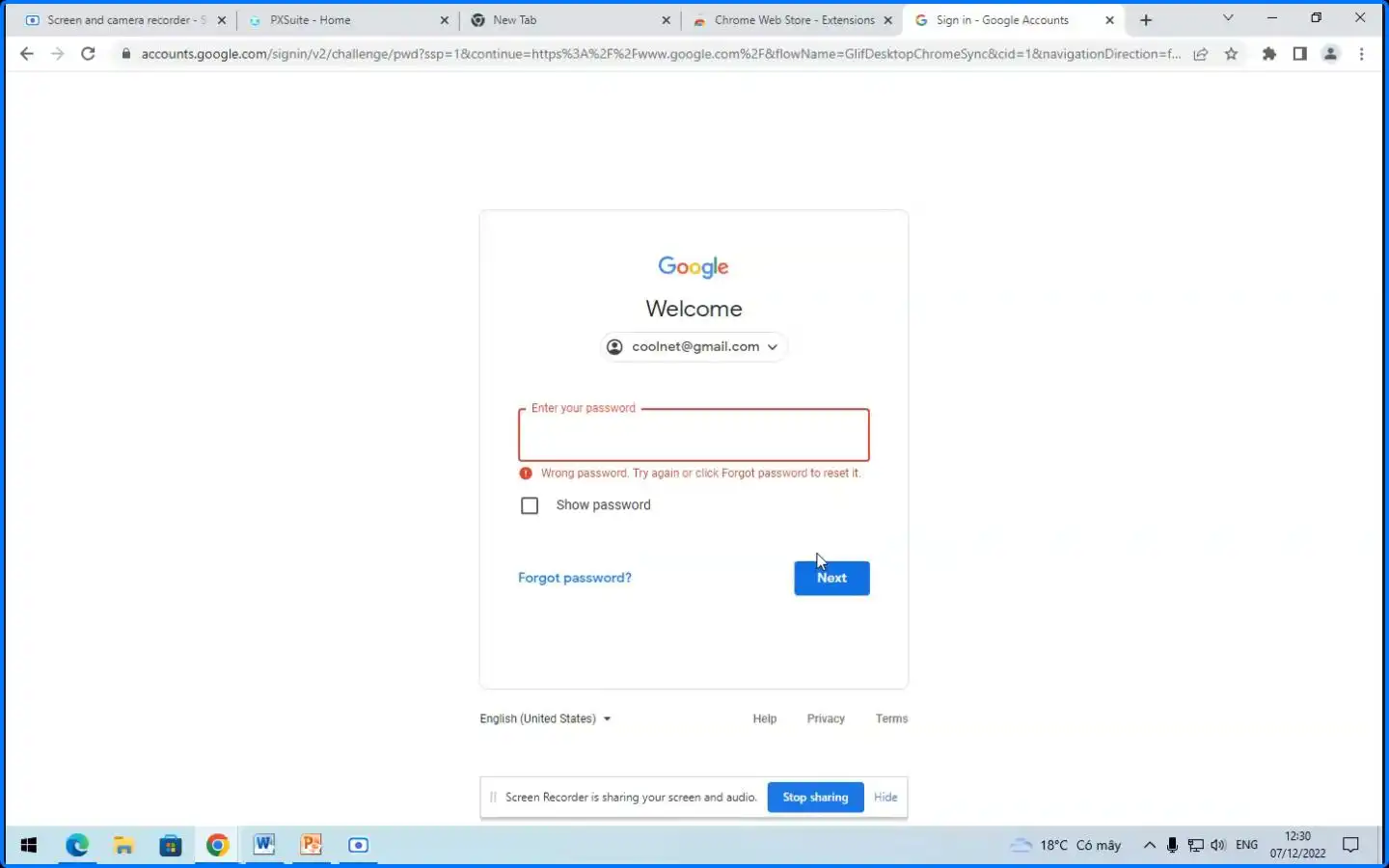Click the address bar URL

pos(661,54)
